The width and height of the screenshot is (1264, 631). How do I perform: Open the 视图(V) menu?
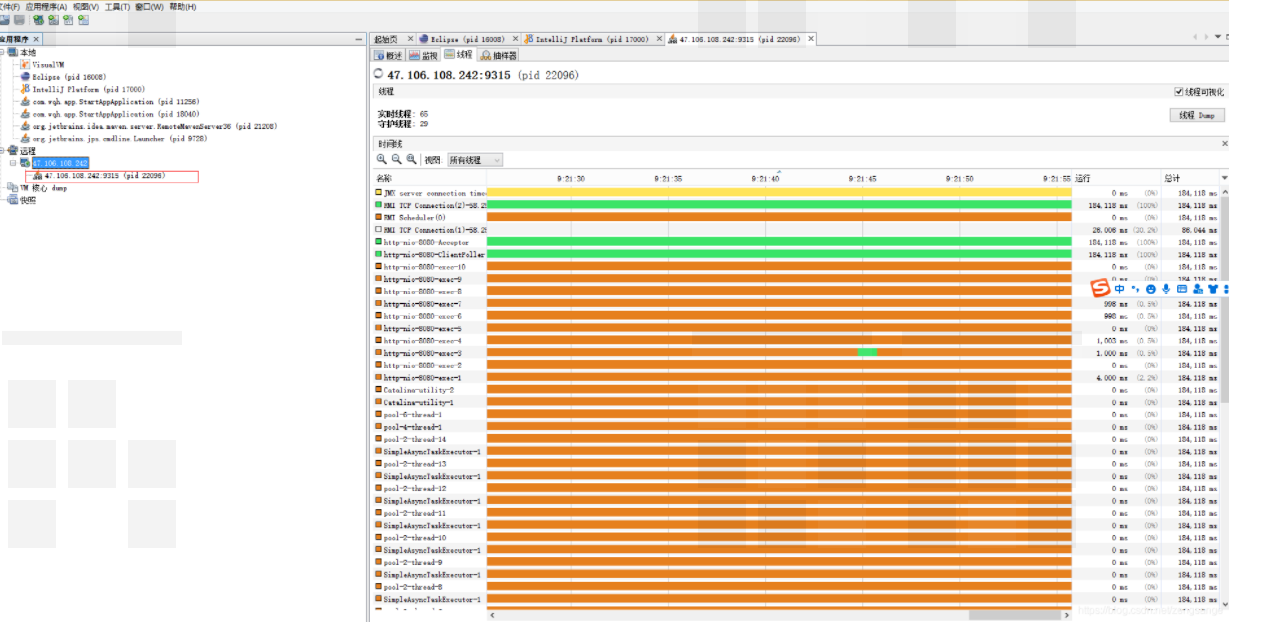86,6
